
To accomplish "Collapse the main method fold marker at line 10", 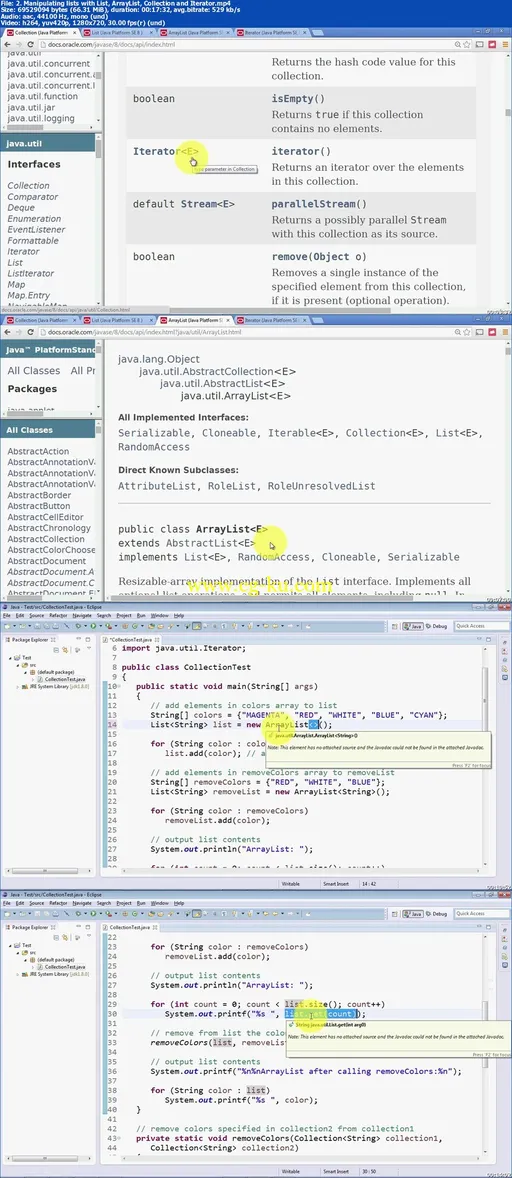I will pos(118,686).
